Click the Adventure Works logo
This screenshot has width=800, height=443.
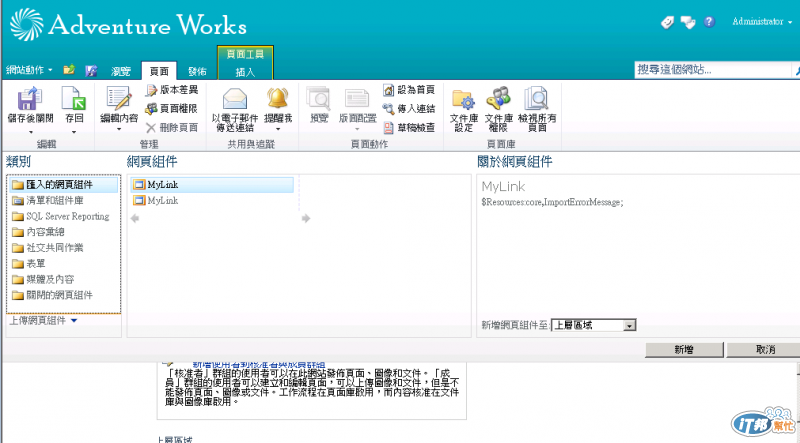point(129,24)
